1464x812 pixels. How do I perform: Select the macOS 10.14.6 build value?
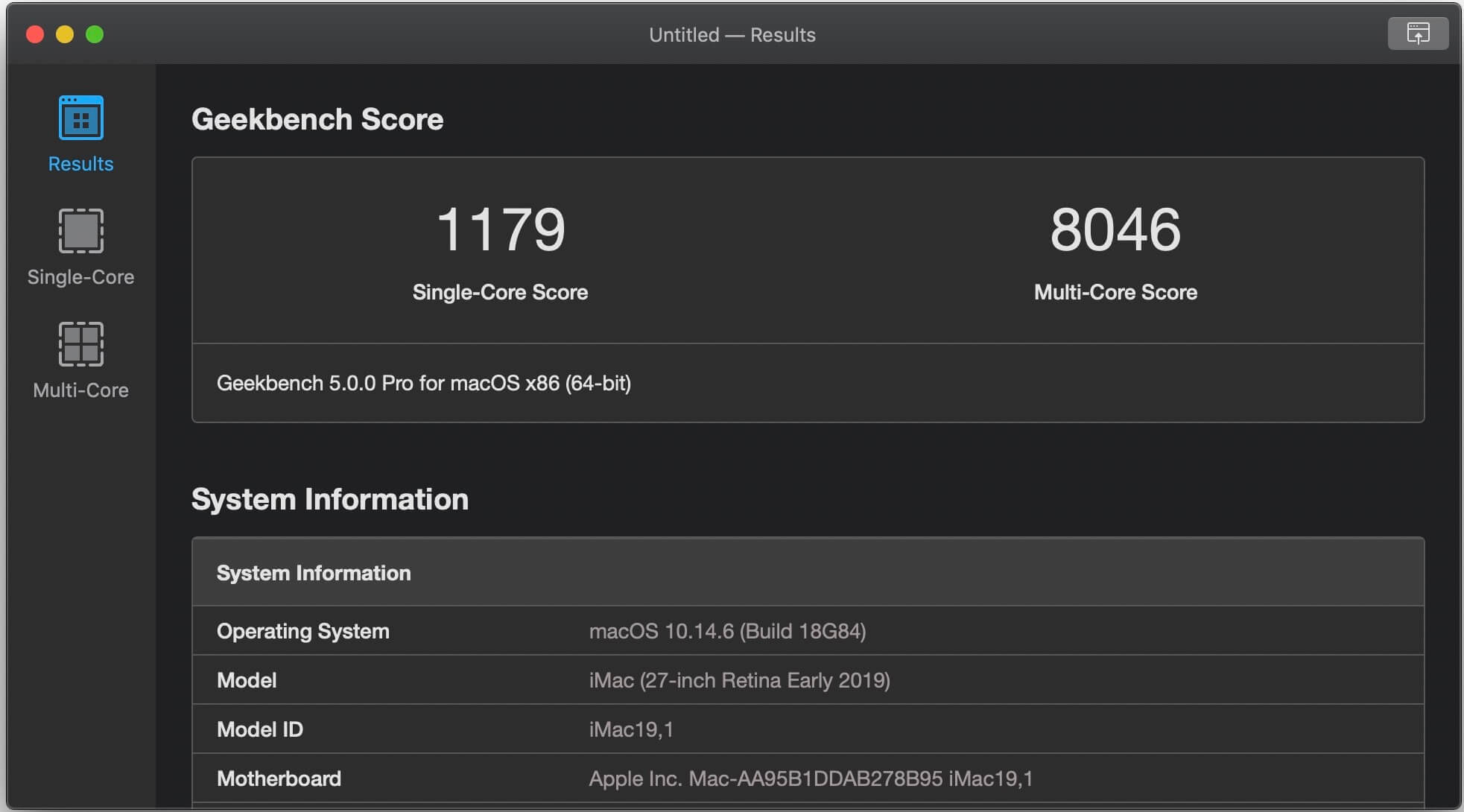point(726,631)
